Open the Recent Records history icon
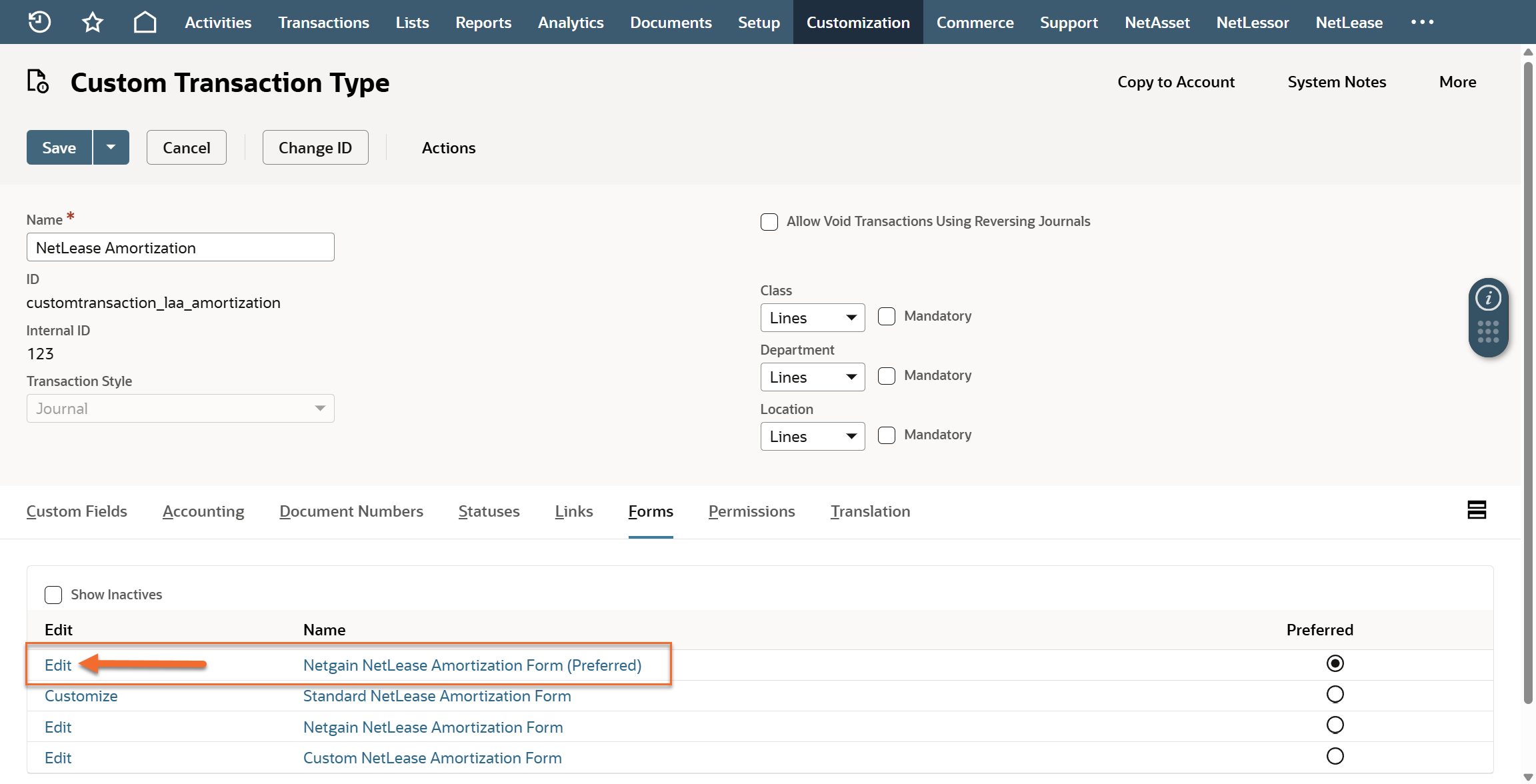The height and width of the screenshot is (784, 1536). (x=39, y=22)
